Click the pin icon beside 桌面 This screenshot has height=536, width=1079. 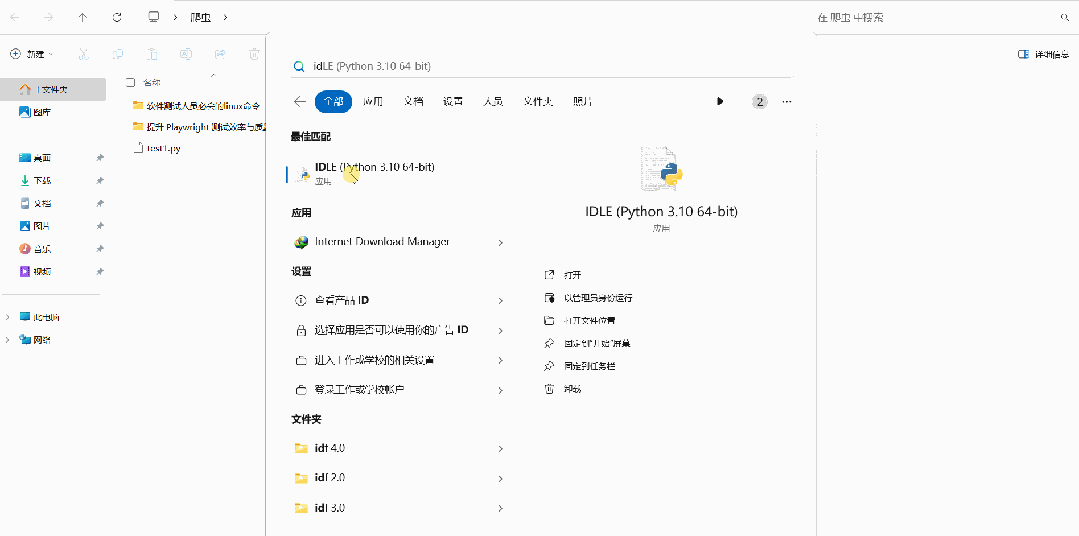pyautogui.click(x=100, y=158)
